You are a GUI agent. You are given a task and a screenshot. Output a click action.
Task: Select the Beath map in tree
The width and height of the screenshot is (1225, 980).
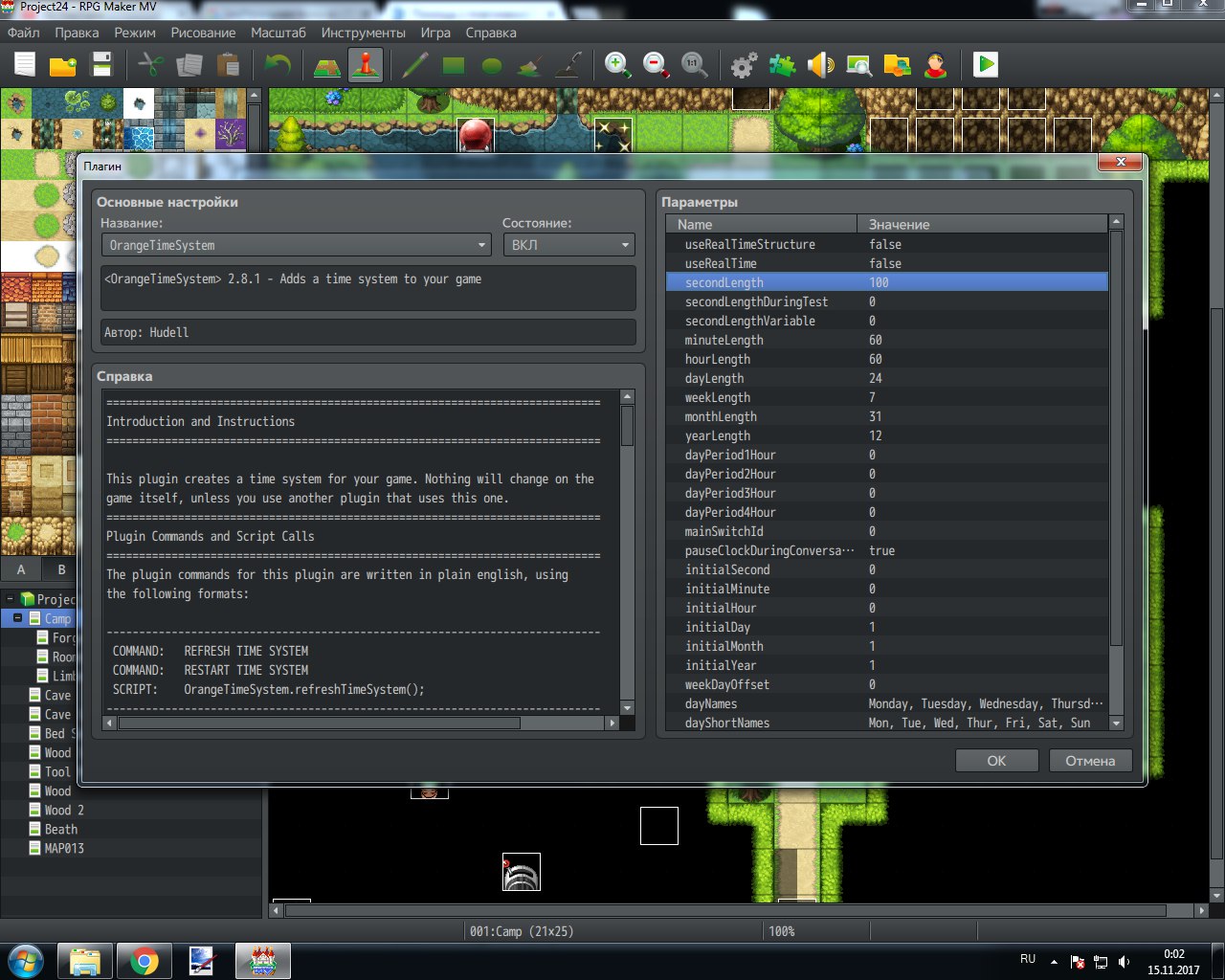(61, 829)
